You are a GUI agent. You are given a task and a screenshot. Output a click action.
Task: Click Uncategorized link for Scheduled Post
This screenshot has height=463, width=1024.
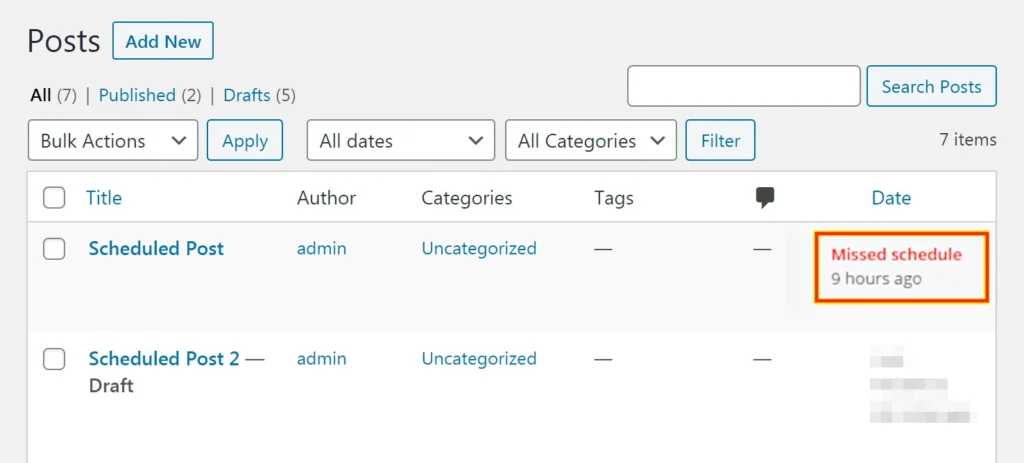click(x=479, y=248)
